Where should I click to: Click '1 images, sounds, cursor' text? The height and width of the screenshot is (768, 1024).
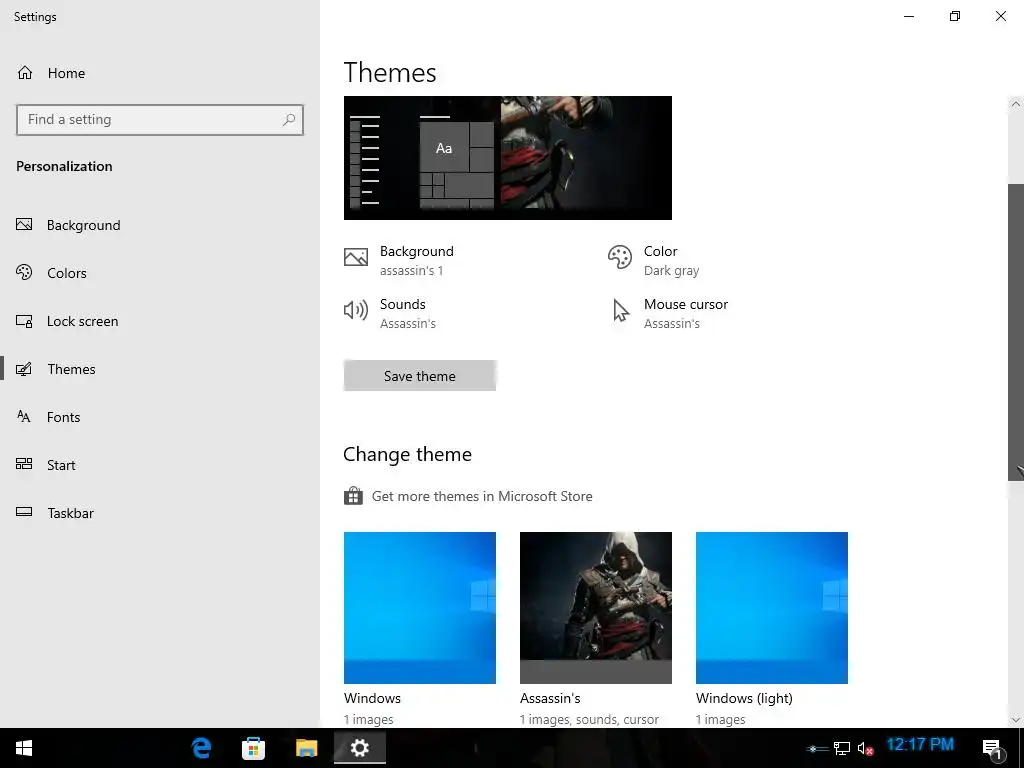tap(589, 719)
